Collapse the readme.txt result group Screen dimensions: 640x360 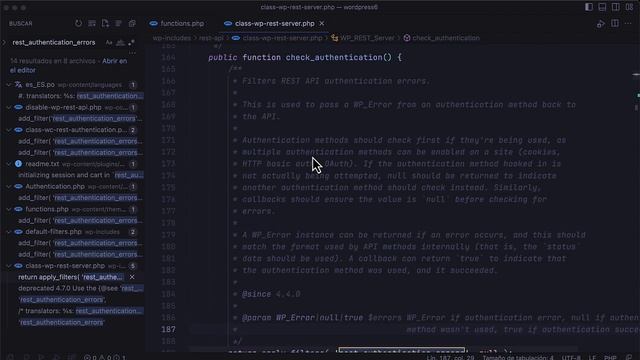pos(9,164)
